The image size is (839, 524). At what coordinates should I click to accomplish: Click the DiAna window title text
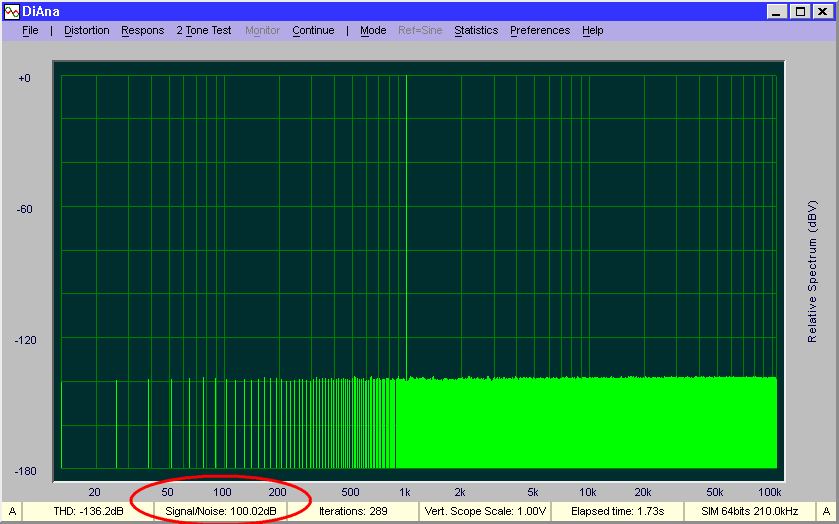coord(41,11)
